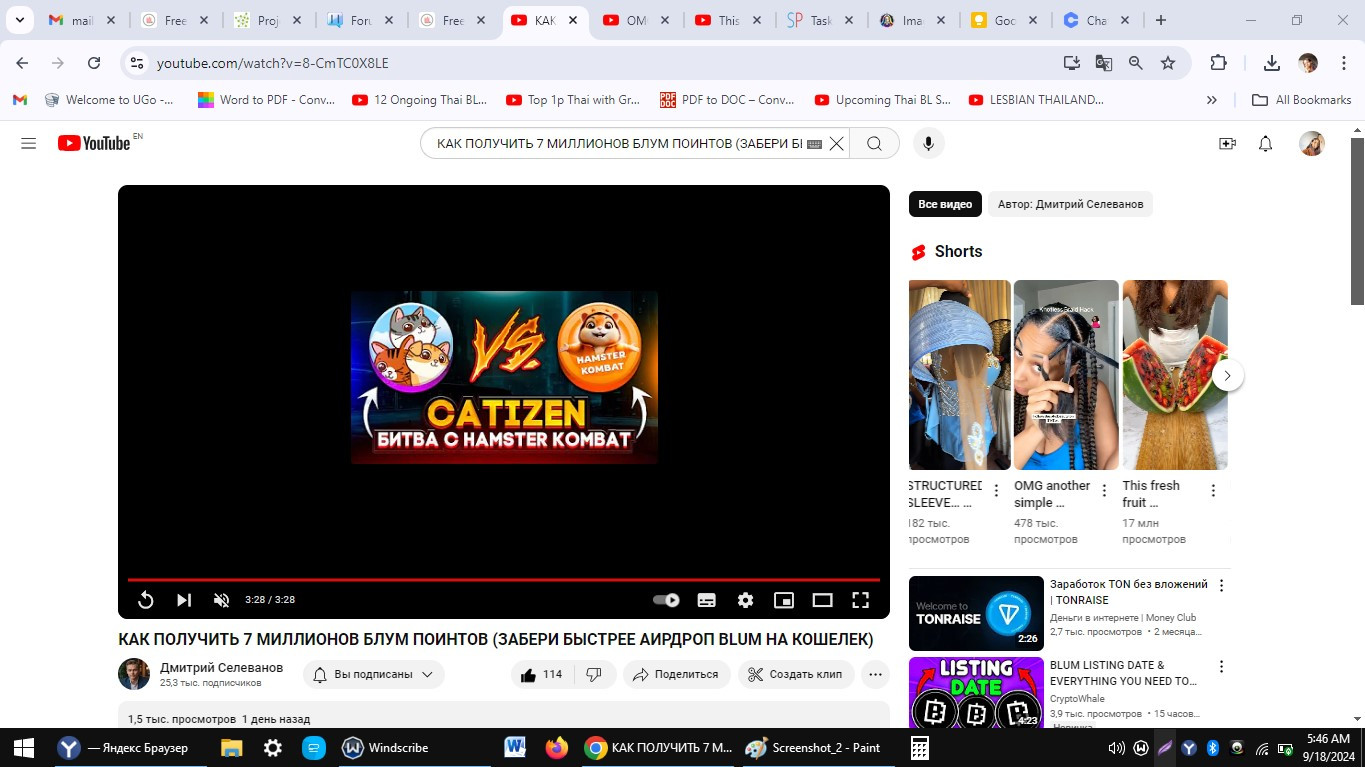Open Chrome tab search dropdown
1365x767 pixels.
tap(19, 20)
